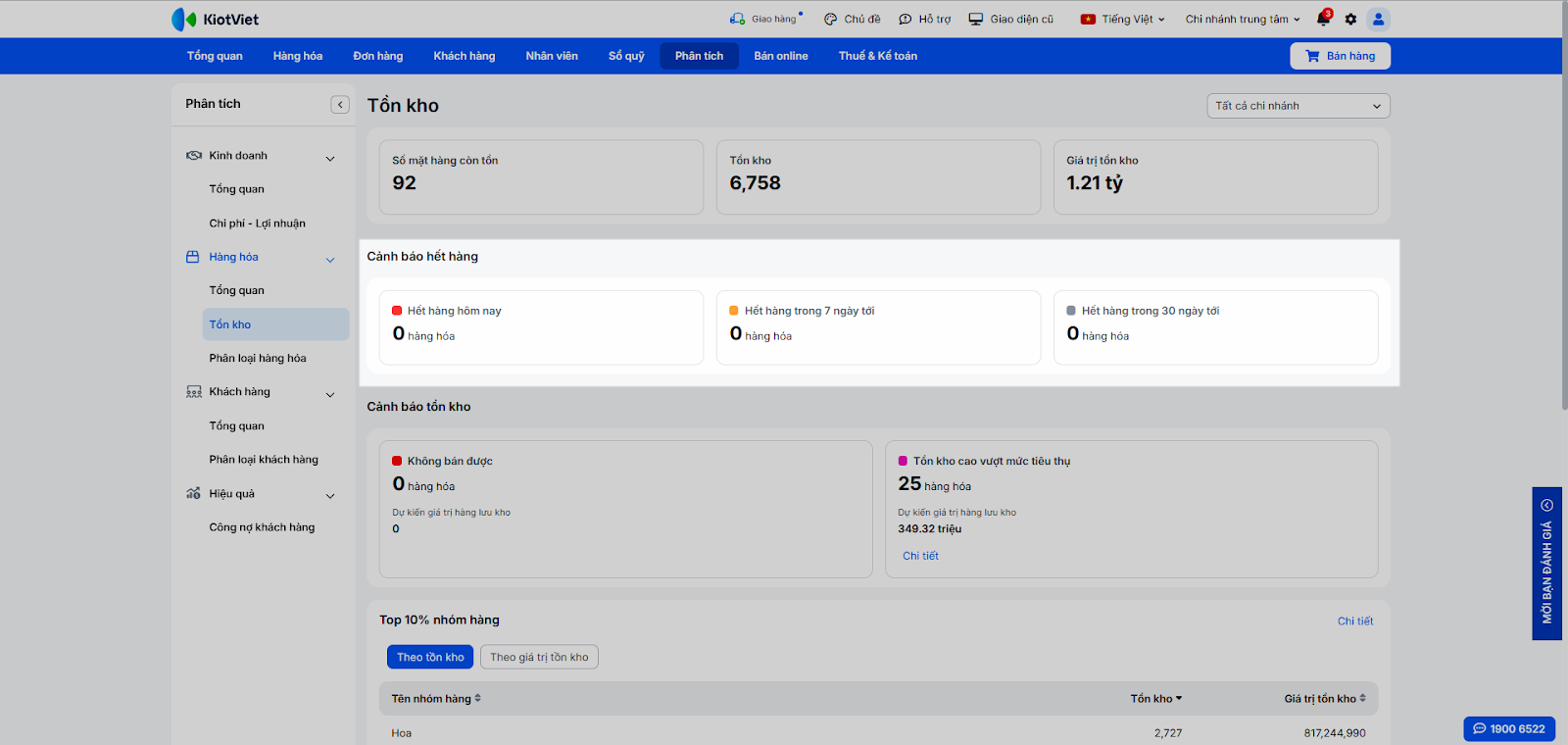1568x745 pixels.
Task: Click the Hoa row in group table
Action: [x=878, y=733]
